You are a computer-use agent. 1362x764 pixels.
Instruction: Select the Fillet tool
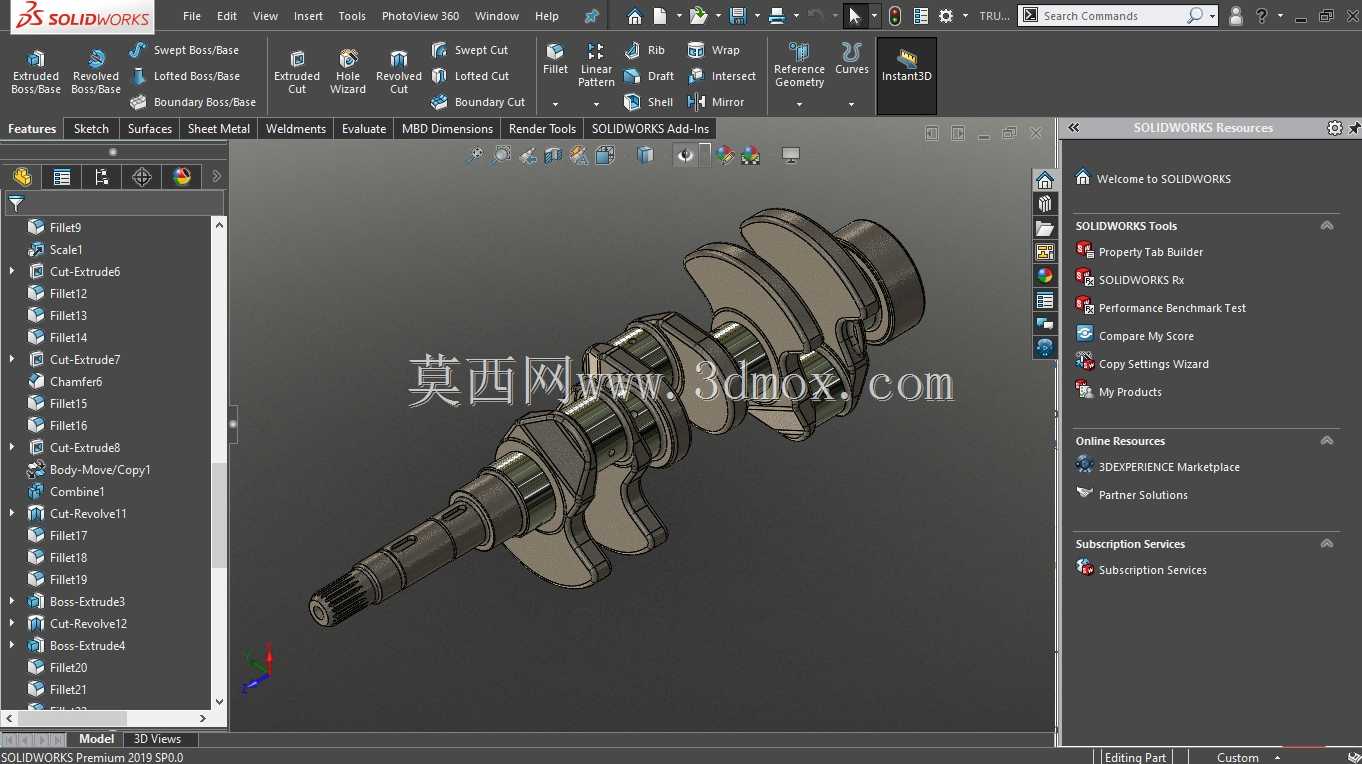pyautogui.click(x=555, y=60)
